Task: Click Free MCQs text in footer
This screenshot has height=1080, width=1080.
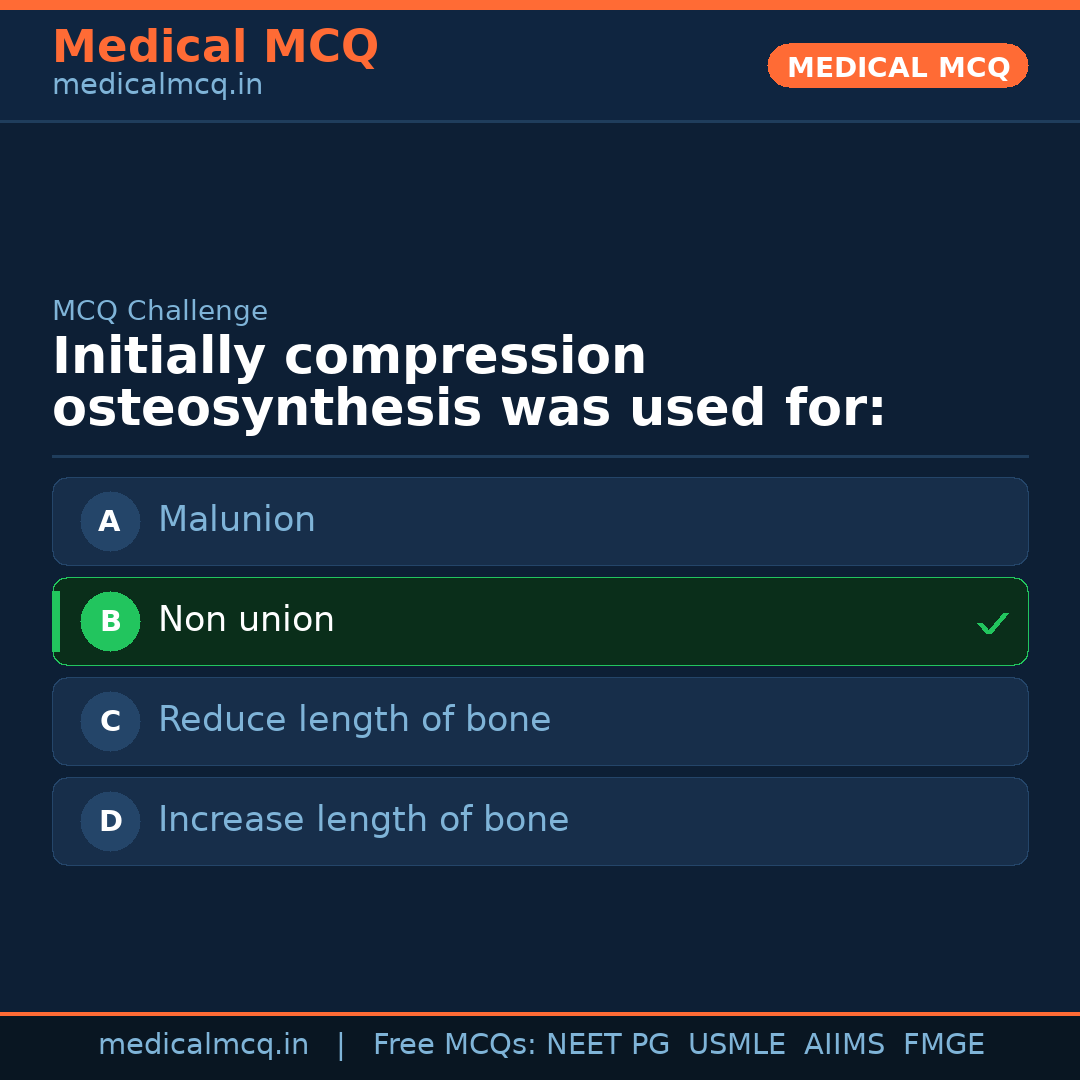Action: 454,1045
